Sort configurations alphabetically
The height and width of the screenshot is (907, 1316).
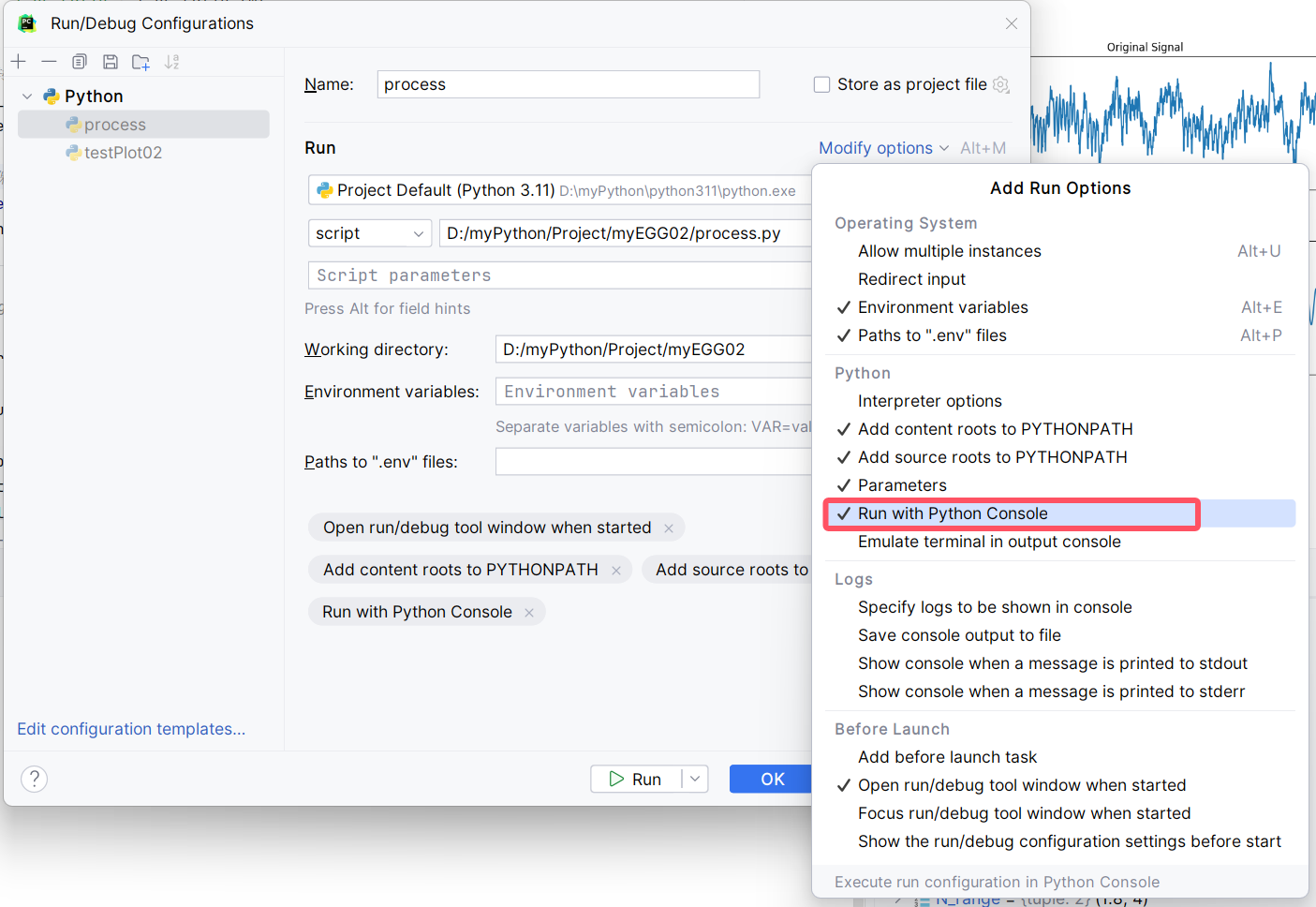pyautogui.click(x=172, y=62)
